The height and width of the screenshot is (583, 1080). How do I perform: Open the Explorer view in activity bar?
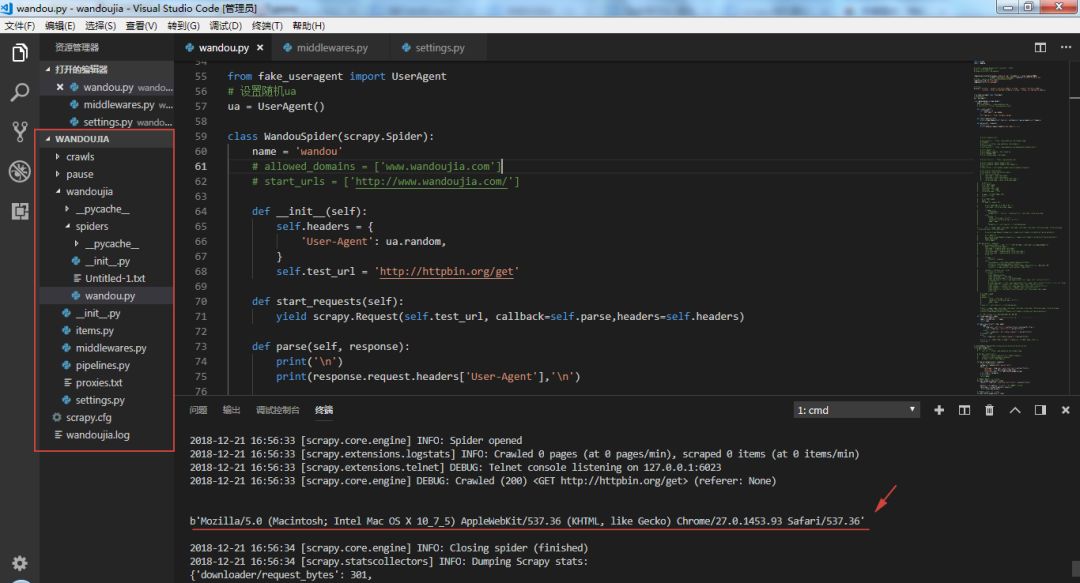coord(20,52)
